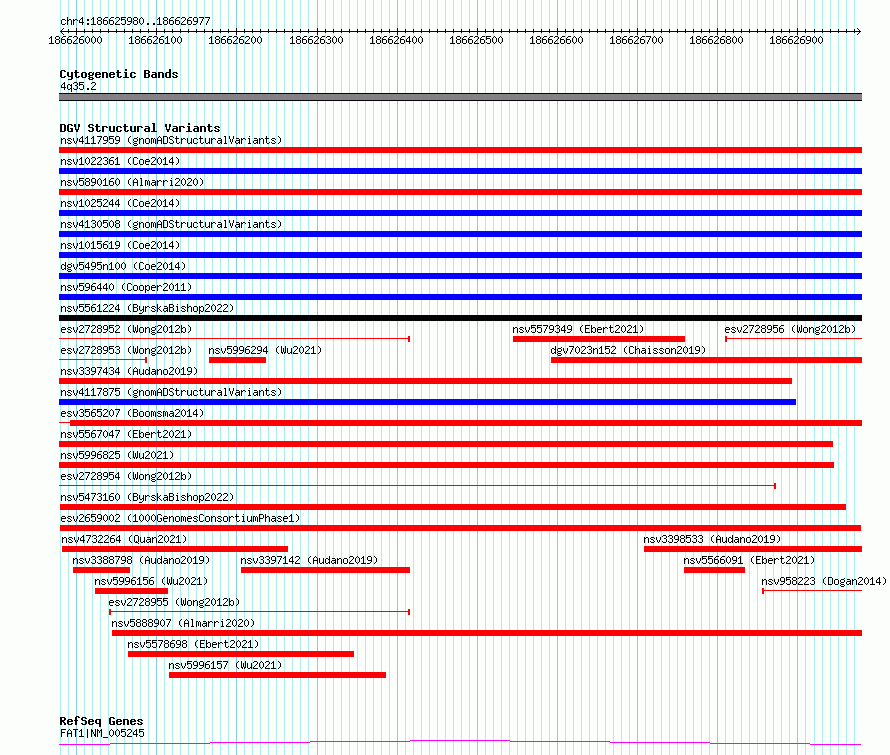This screenshot has width=890, height=755.
Task: Select nsv5996157 (Wu2021) label
Action: [225, 665]
